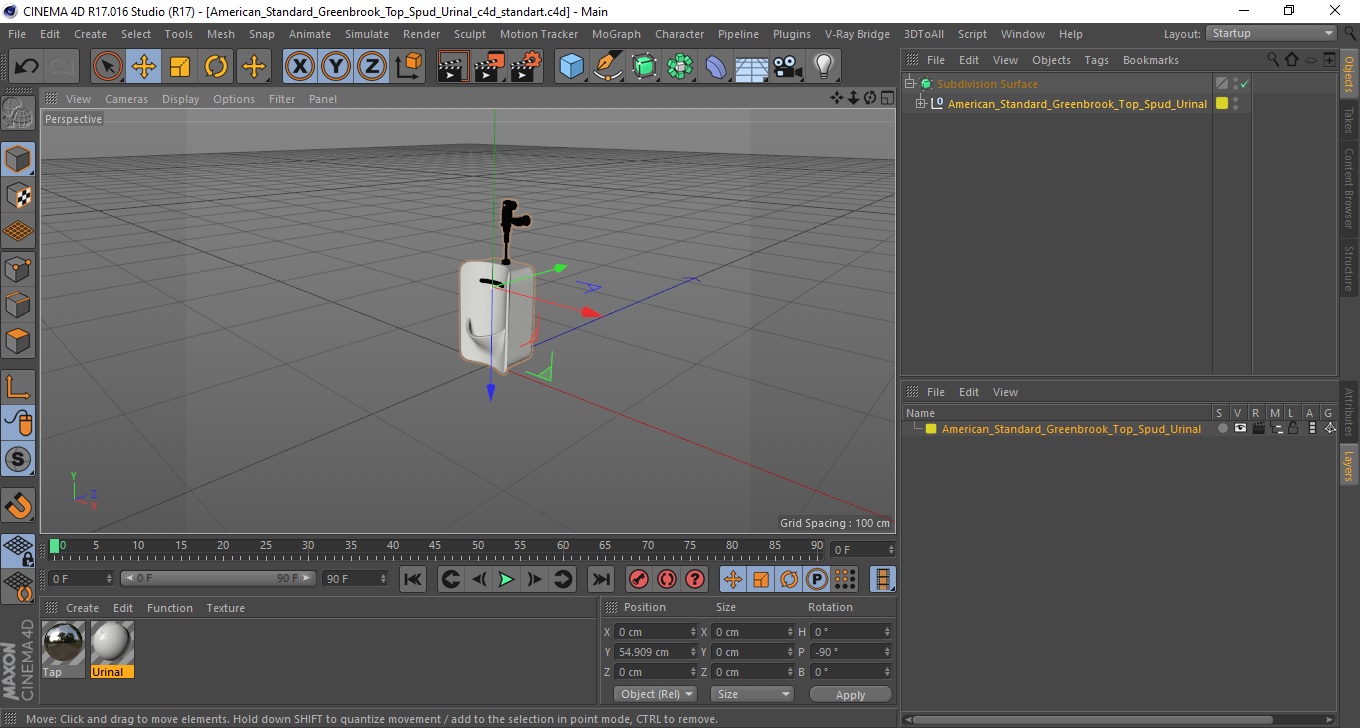The width and height of the screenshot is (1360, 728).
Task: Activate the Move tool
Action: click(144, 67)
